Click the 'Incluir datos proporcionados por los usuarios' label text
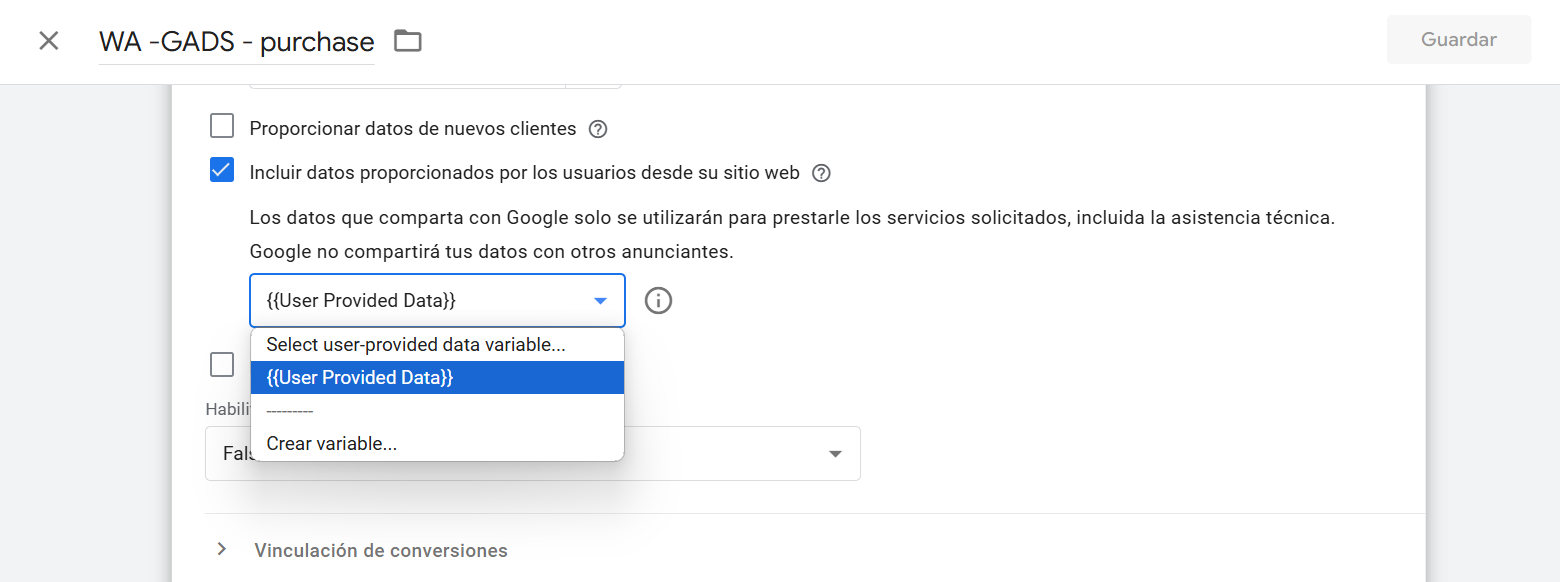Viewport: 1560px width, 582px height. click(x=524, y=173)
